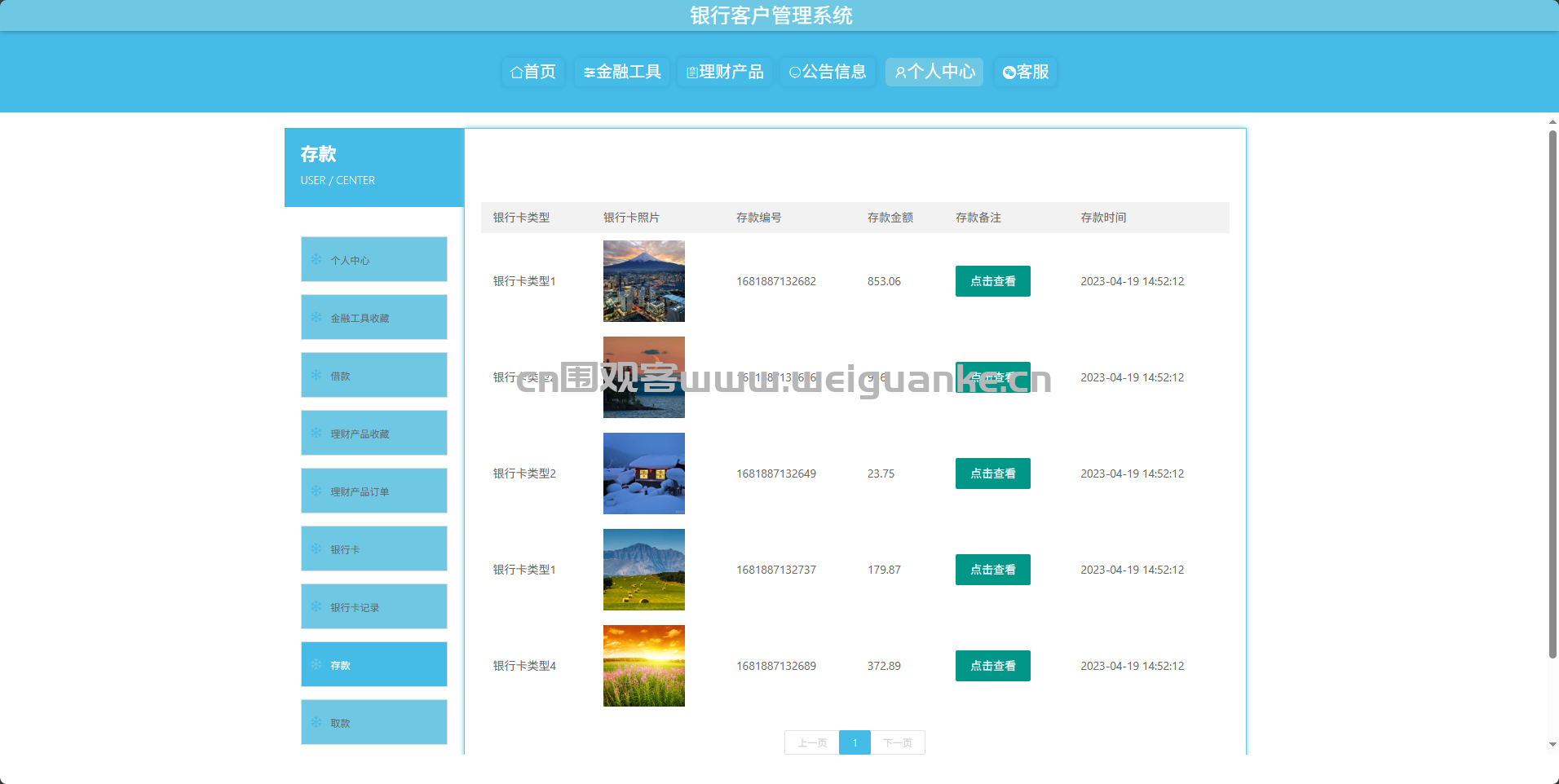Click the deposit amount 853.06
1559x784 pixels.
coord(884,281)
